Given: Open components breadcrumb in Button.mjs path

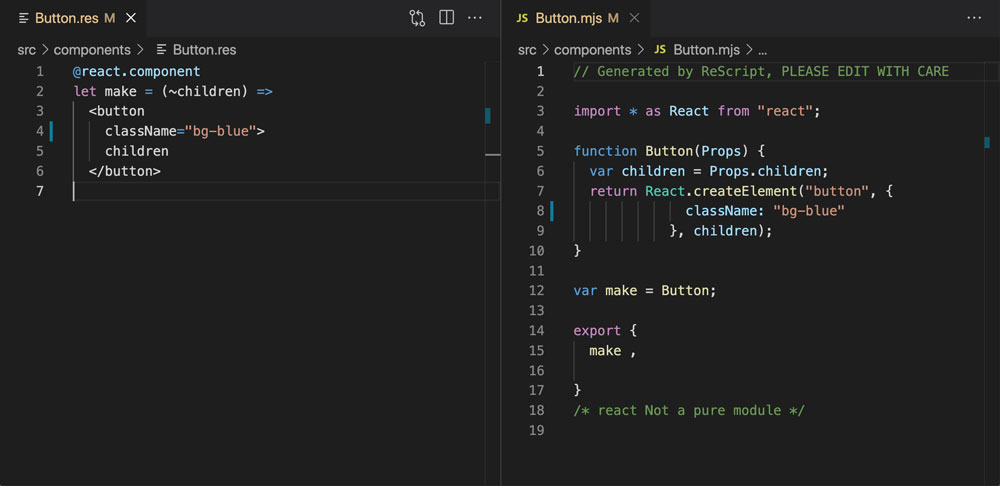Looking at the screenshot, I should (593, 49).
